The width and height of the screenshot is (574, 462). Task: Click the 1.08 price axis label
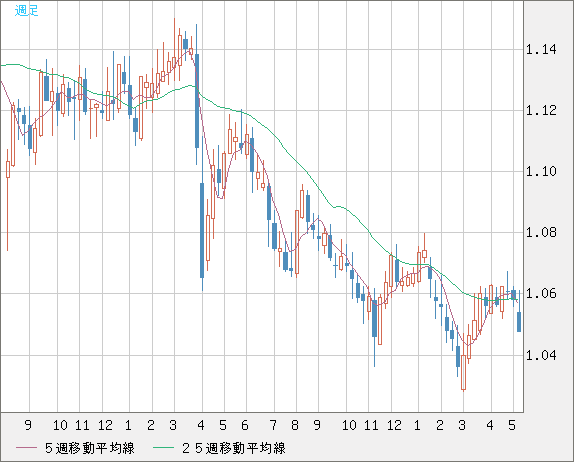(x=541, y=232)
